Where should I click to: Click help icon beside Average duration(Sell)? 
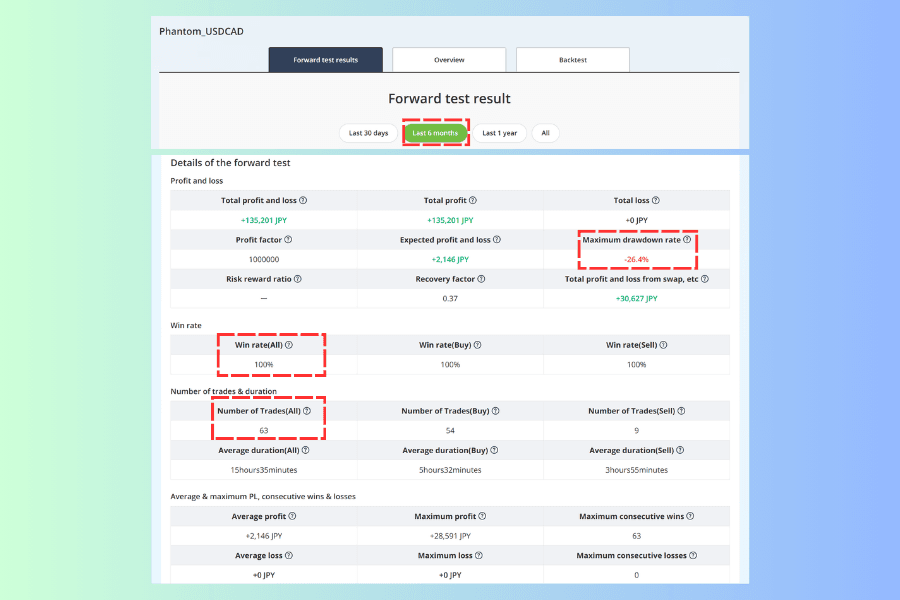point(680,450)
